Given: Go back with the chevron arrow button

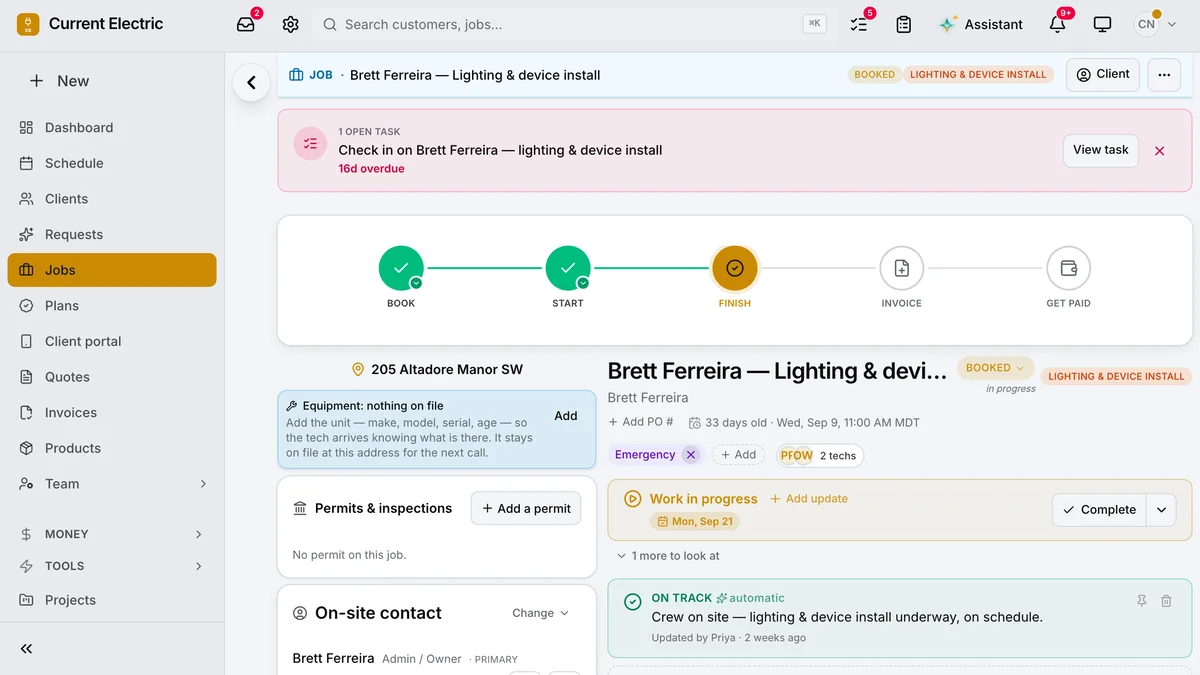Looking at the screenshot, I should [x=251, y=83].
